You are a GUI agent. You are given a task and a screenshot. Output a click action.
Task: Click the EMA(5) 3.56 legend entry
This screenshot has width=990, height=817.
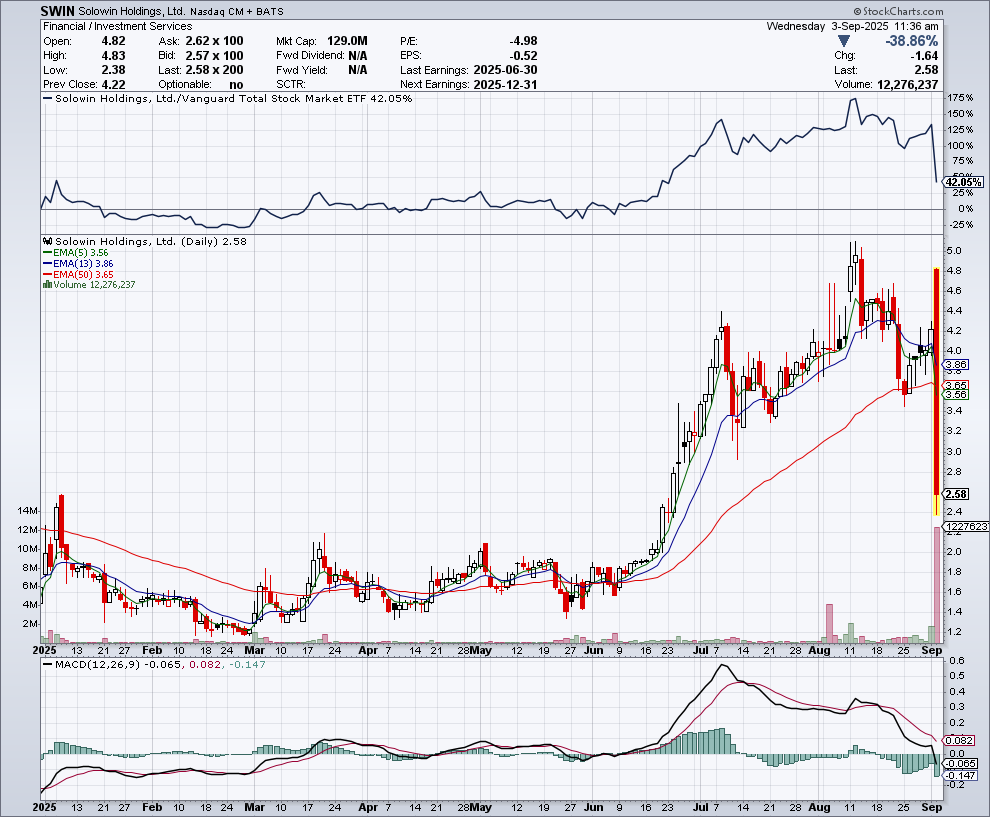(x=76, y=253)
